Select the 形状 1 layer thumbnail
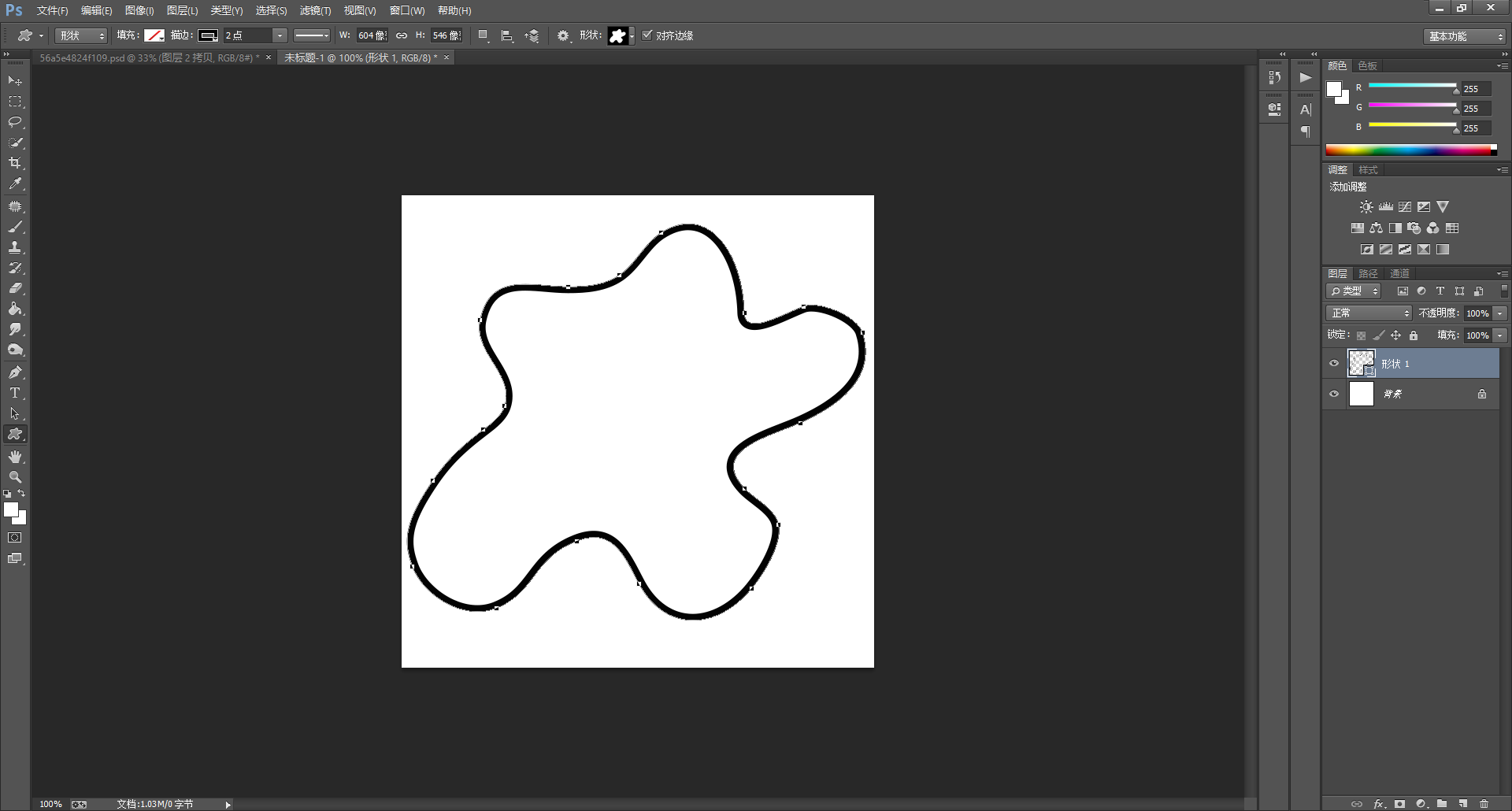The image size is (1512, 811). coord(1362,363)
